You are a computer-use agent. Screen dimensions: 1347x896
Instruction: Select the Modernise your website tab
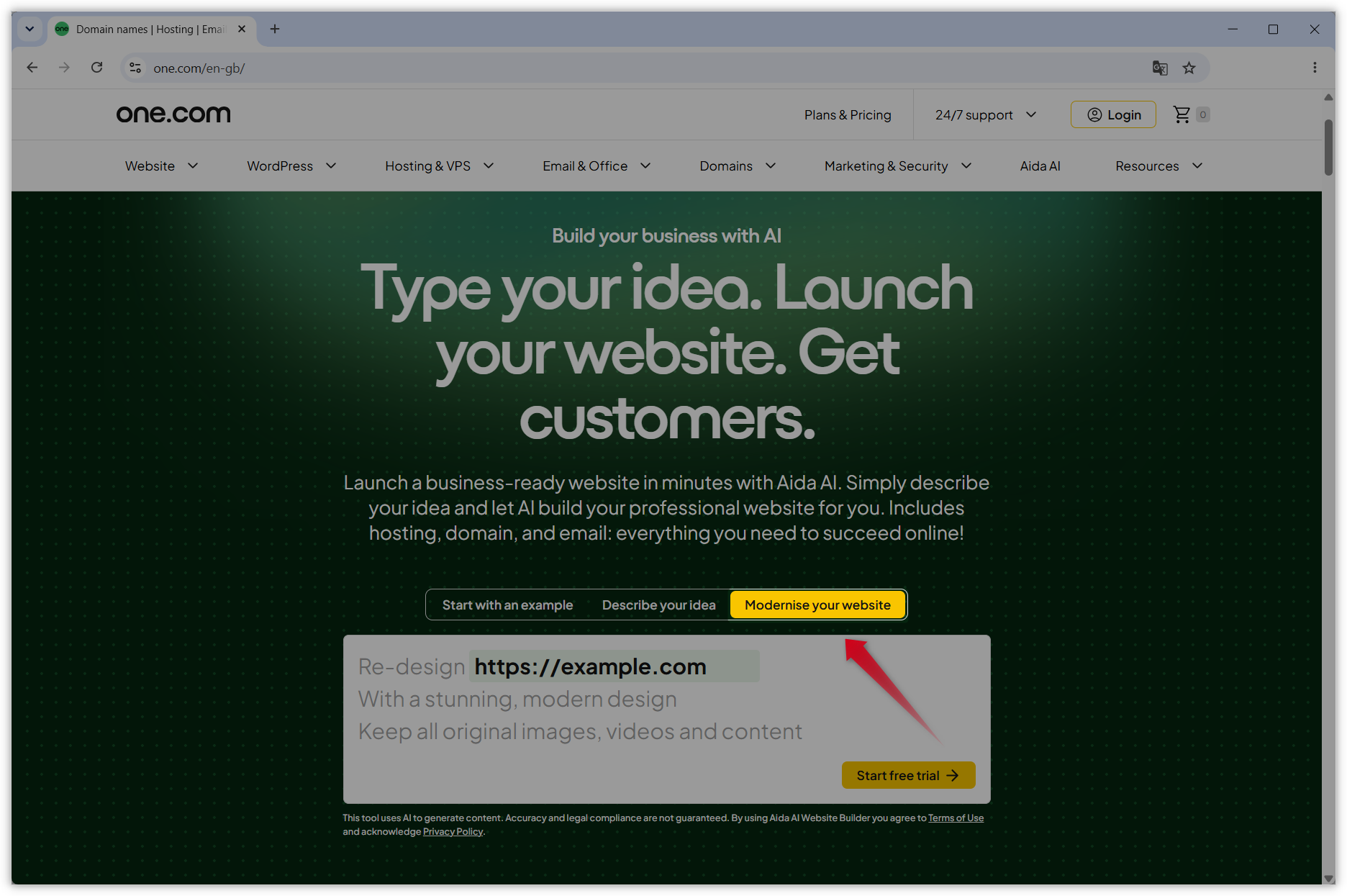817,605
